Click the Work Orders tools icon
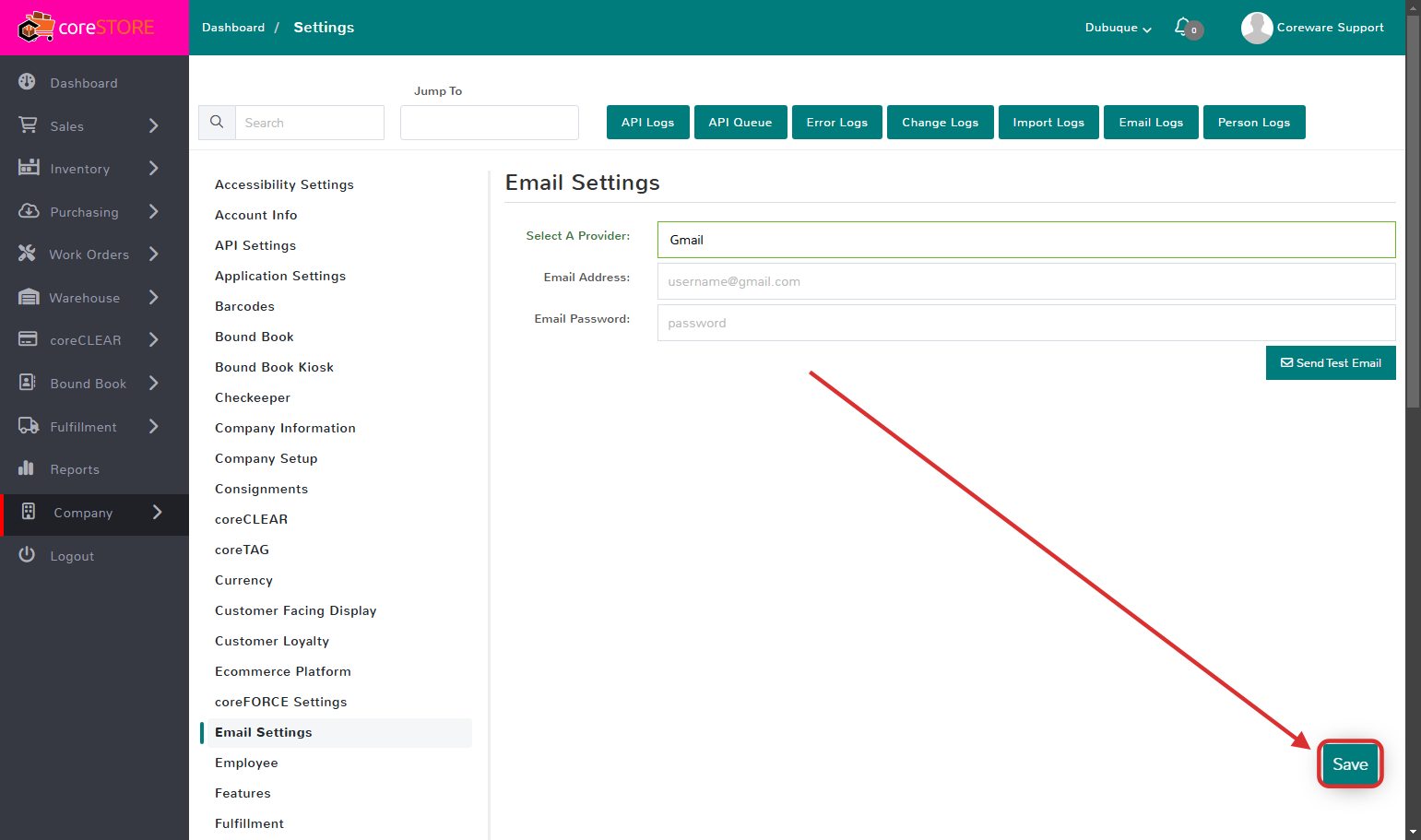Viewport: 1421px width, 840px height. [x=27, y=253]
